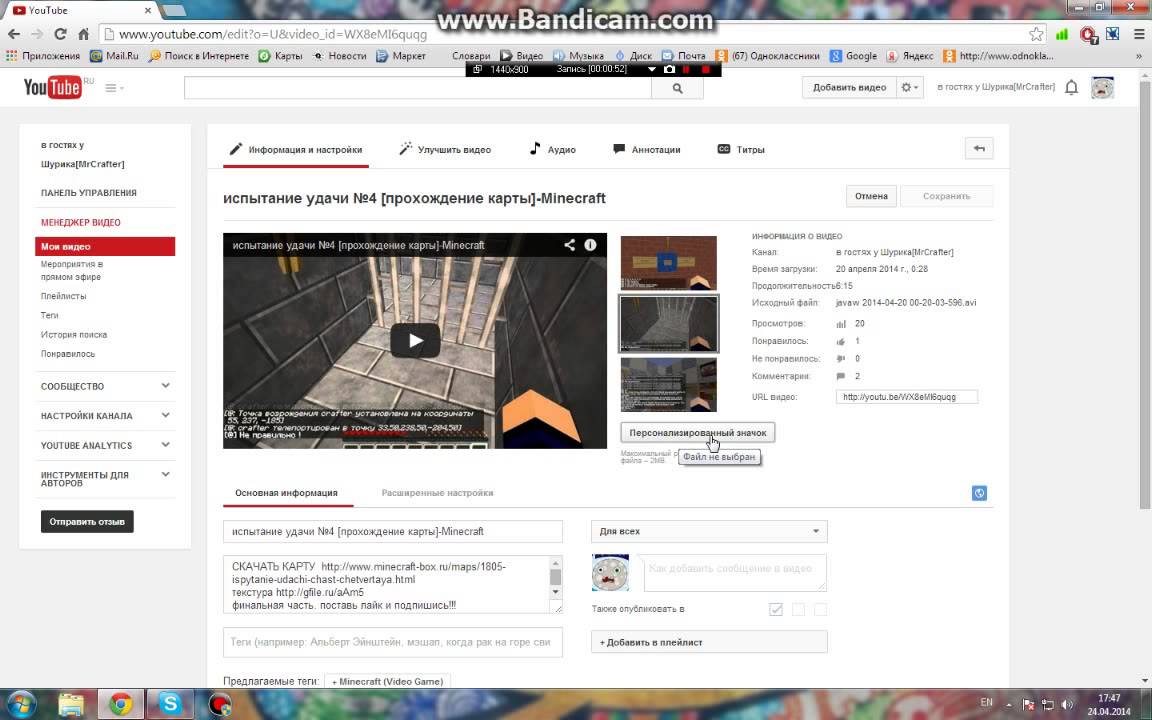Image resolution: width=1152 pixels, height=720 pixels.
Task: Open Панель управления in the sidebar
Action: [88, 192]
